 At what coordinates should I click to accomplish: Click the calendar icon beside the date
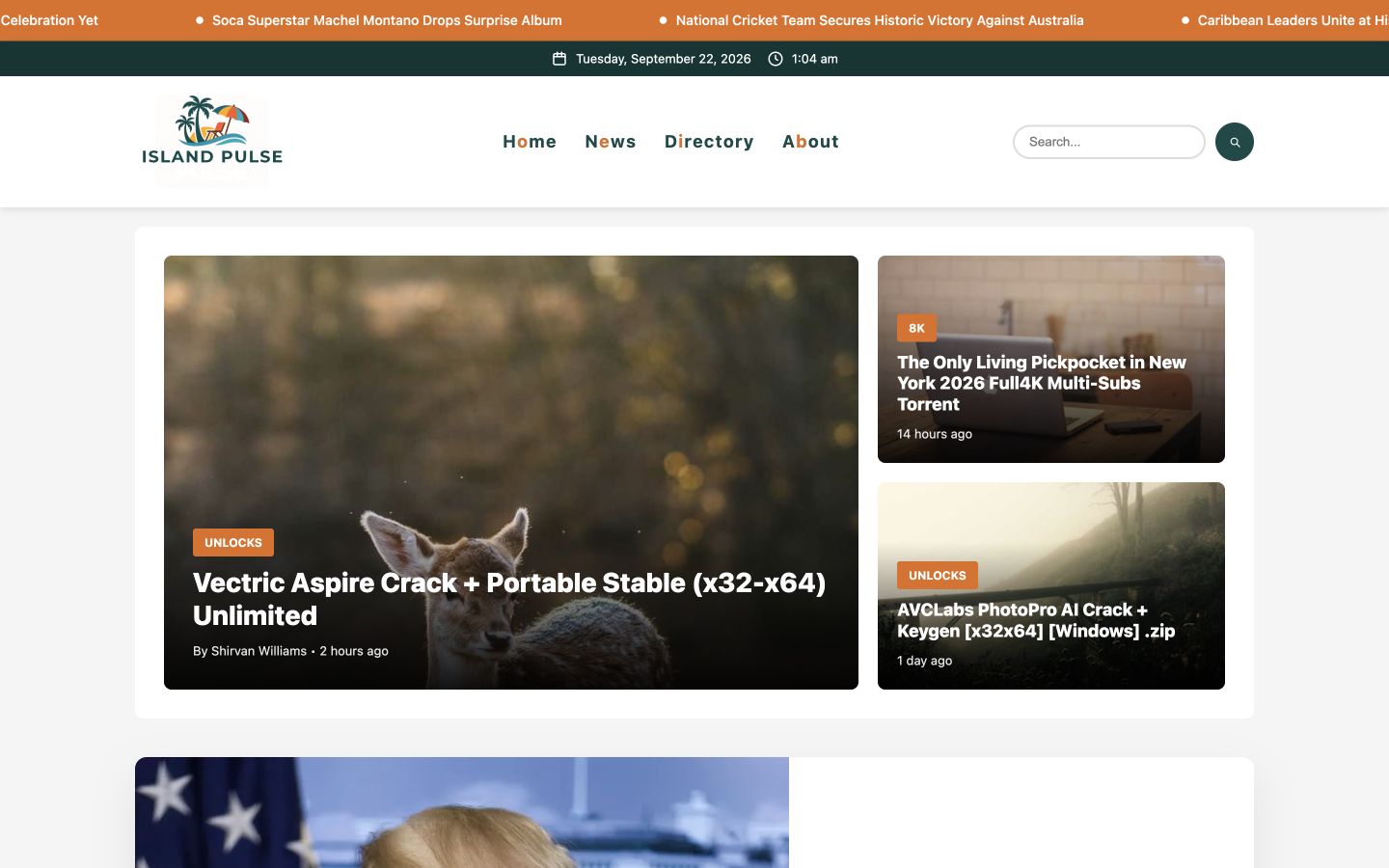559,59
